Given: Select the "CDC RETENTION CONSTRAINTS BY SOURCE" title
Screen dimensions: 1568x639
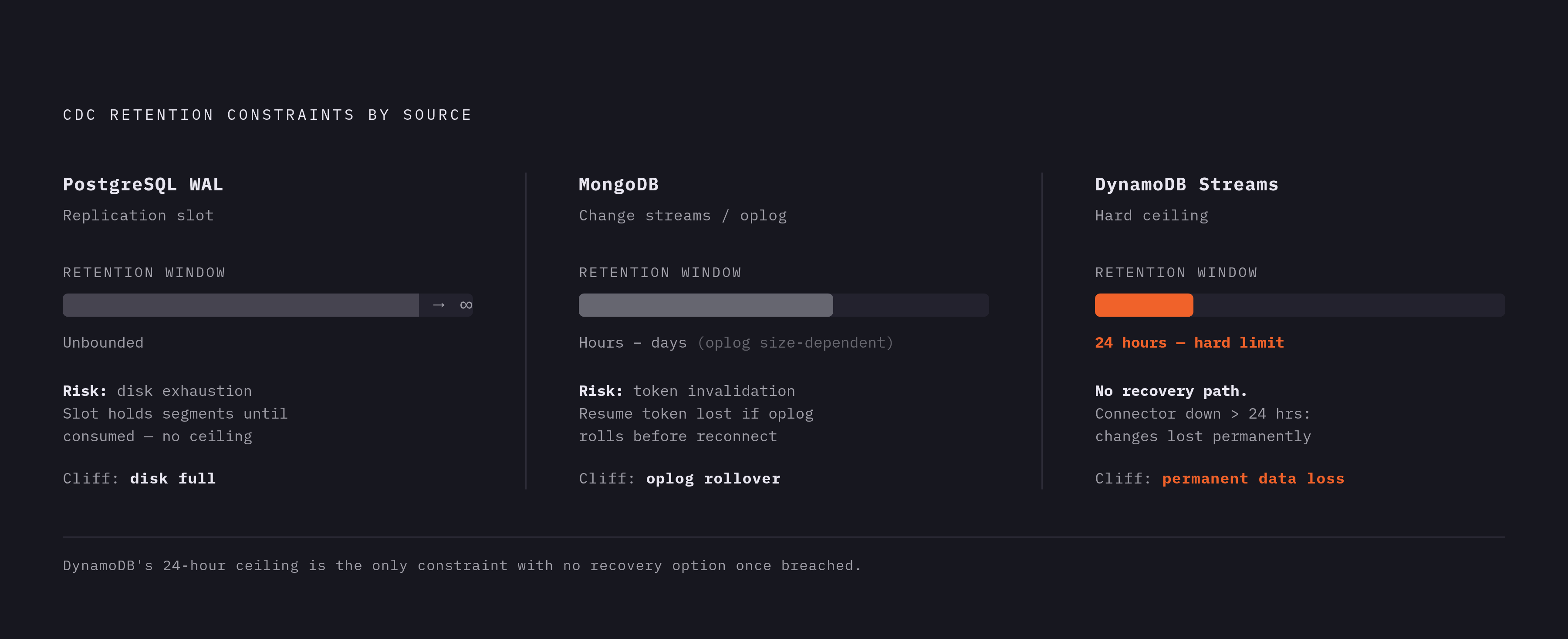Looking at the screenshot, I should [267, 115].
